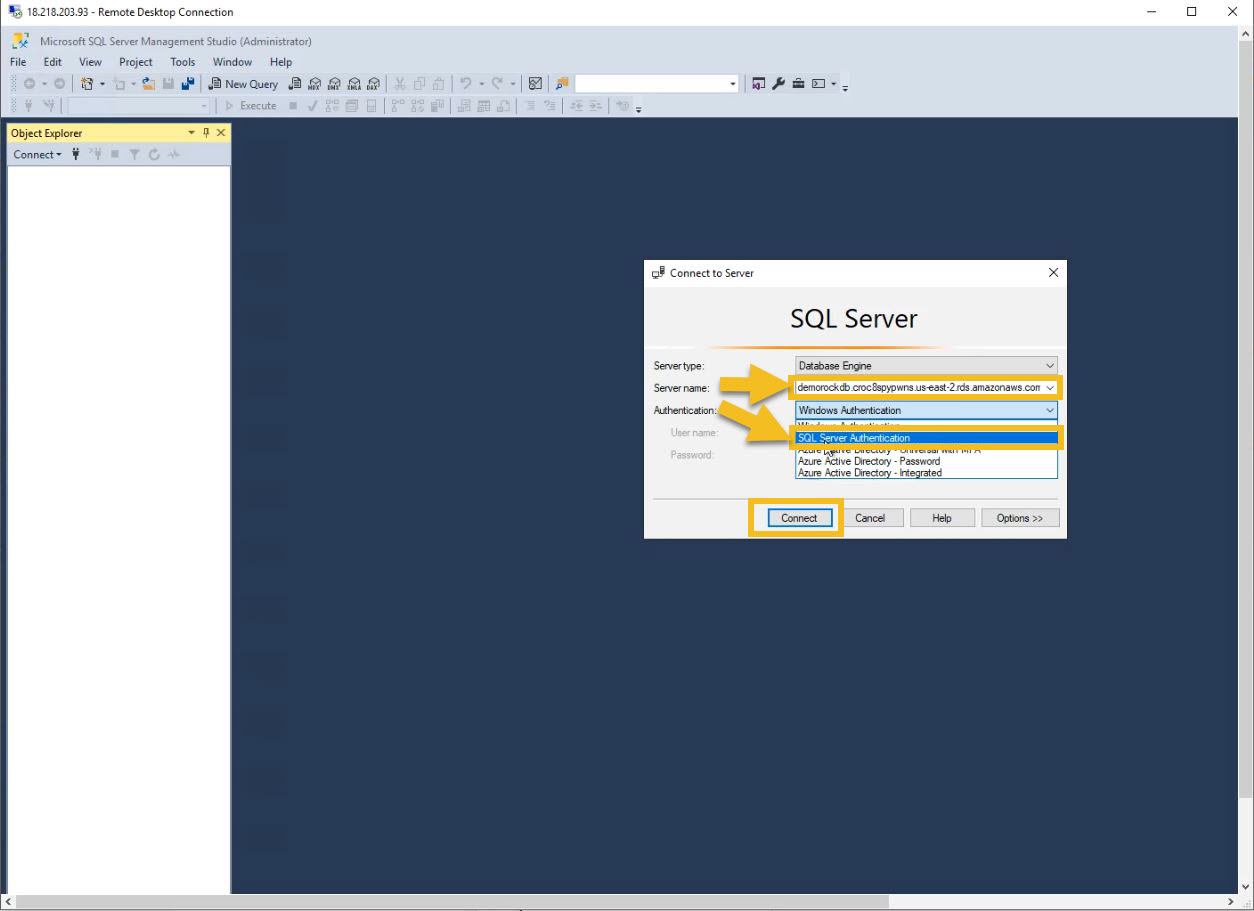This screenshot has width=1254, height=911.
Task: Click into the Server name field
Action: pyautogui.click(x=919, y=388)
